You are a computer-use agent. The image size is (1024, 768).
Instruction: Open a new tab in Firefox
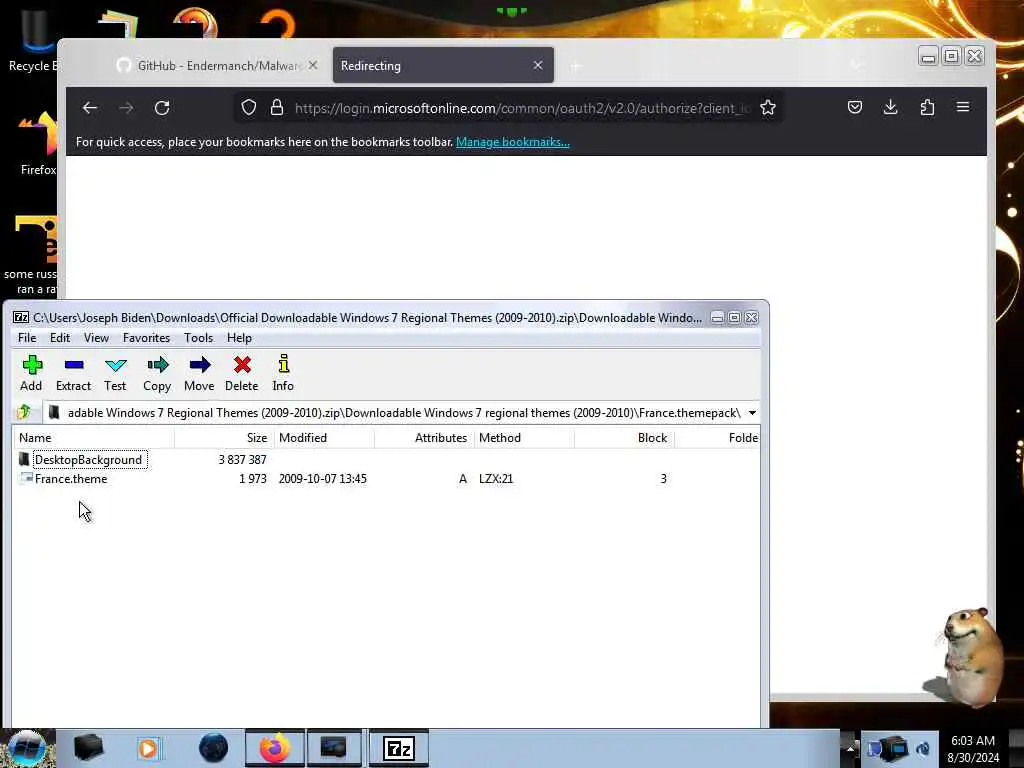tap(575, 66)
